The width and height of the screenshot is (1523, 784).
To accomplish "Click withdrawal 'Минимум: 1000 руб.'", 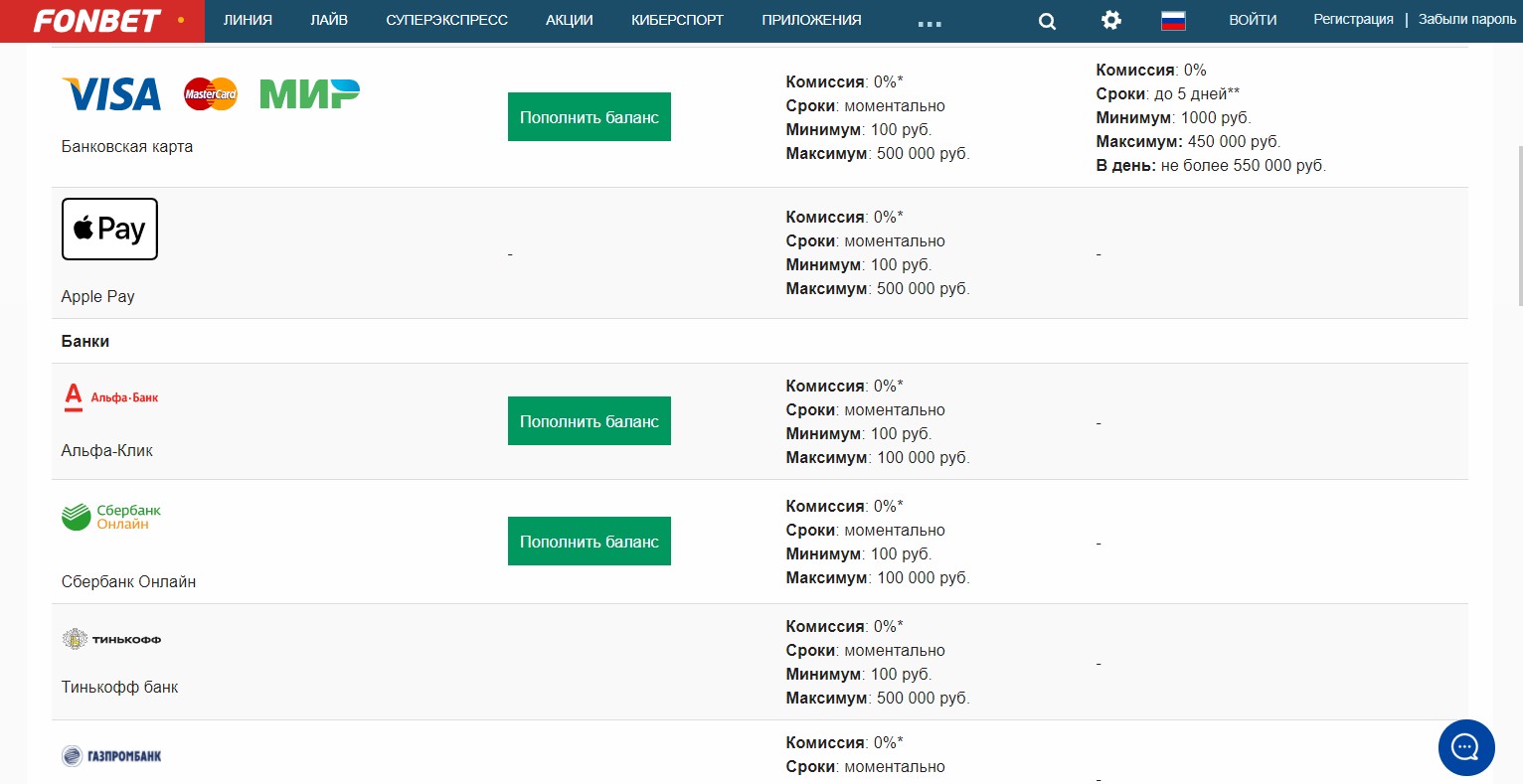I will point(1173,117).
